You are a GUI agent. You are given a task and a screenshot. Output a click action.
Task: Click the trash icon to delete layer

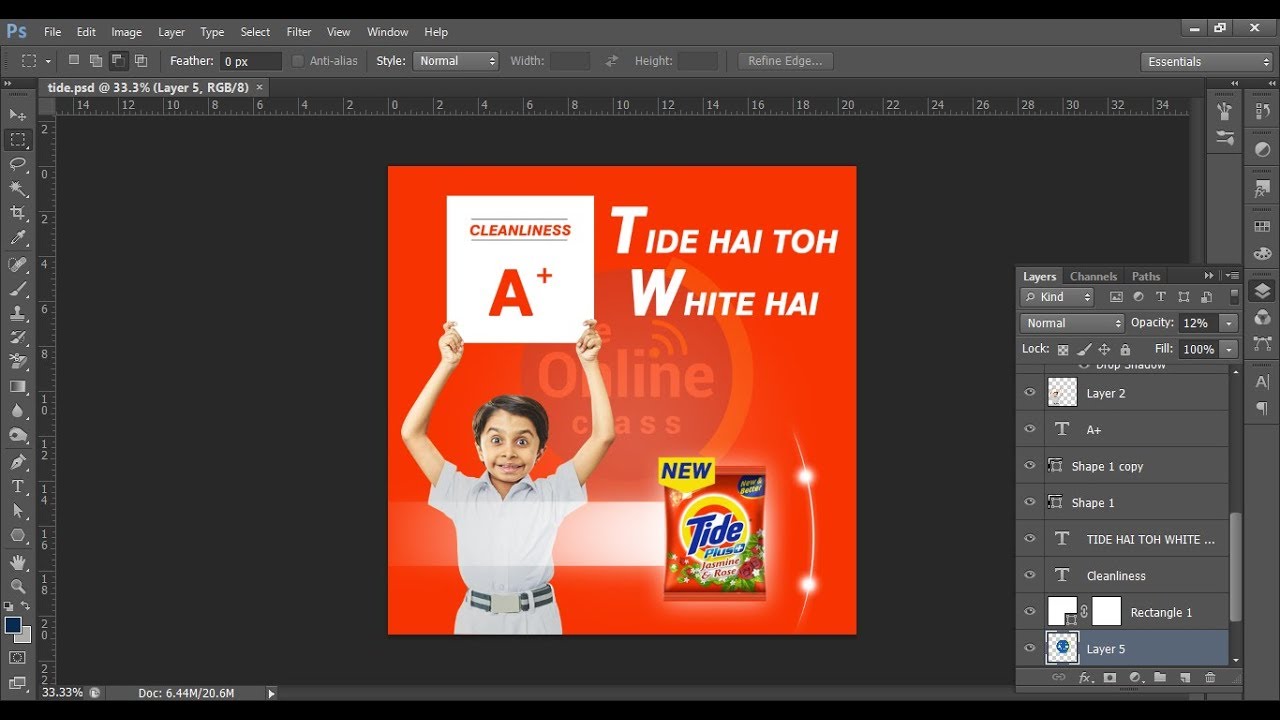[x=1210, y=678]
